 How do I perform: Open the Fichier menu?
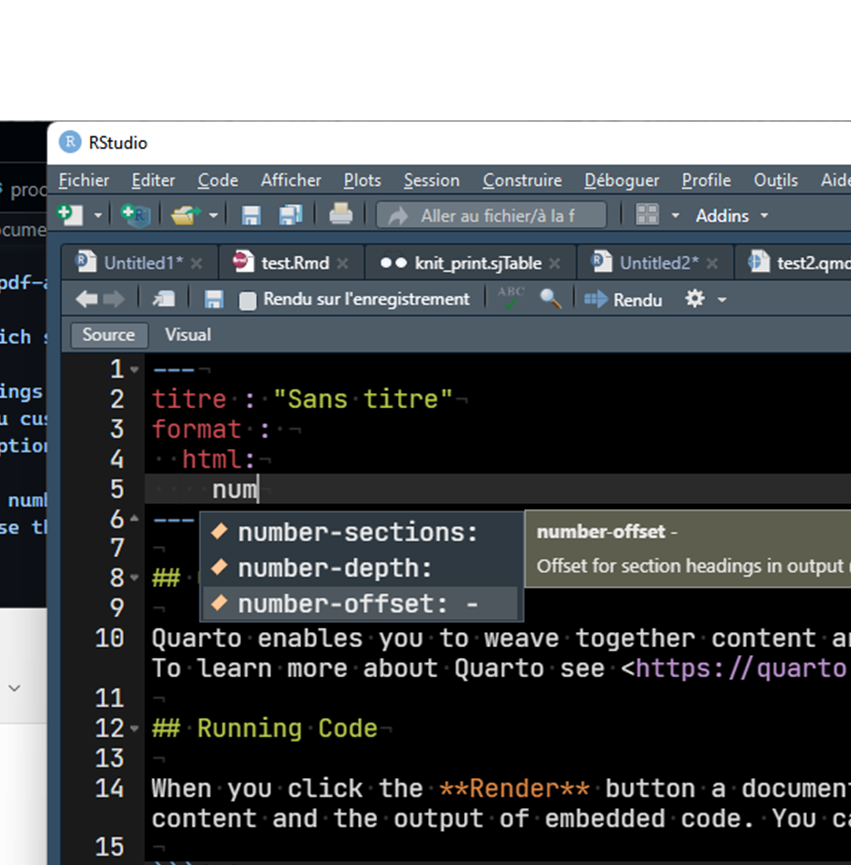click(x=84, y=180)
